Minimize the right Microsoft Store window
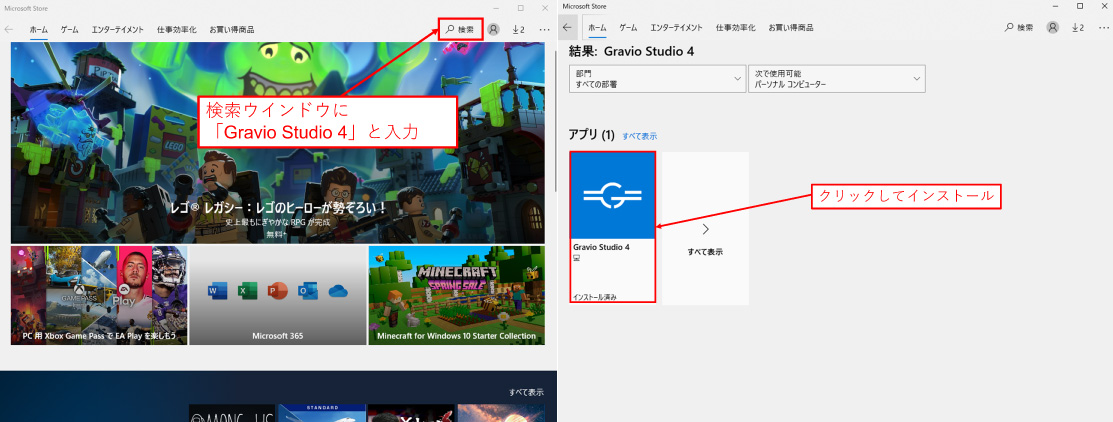 1054,6
